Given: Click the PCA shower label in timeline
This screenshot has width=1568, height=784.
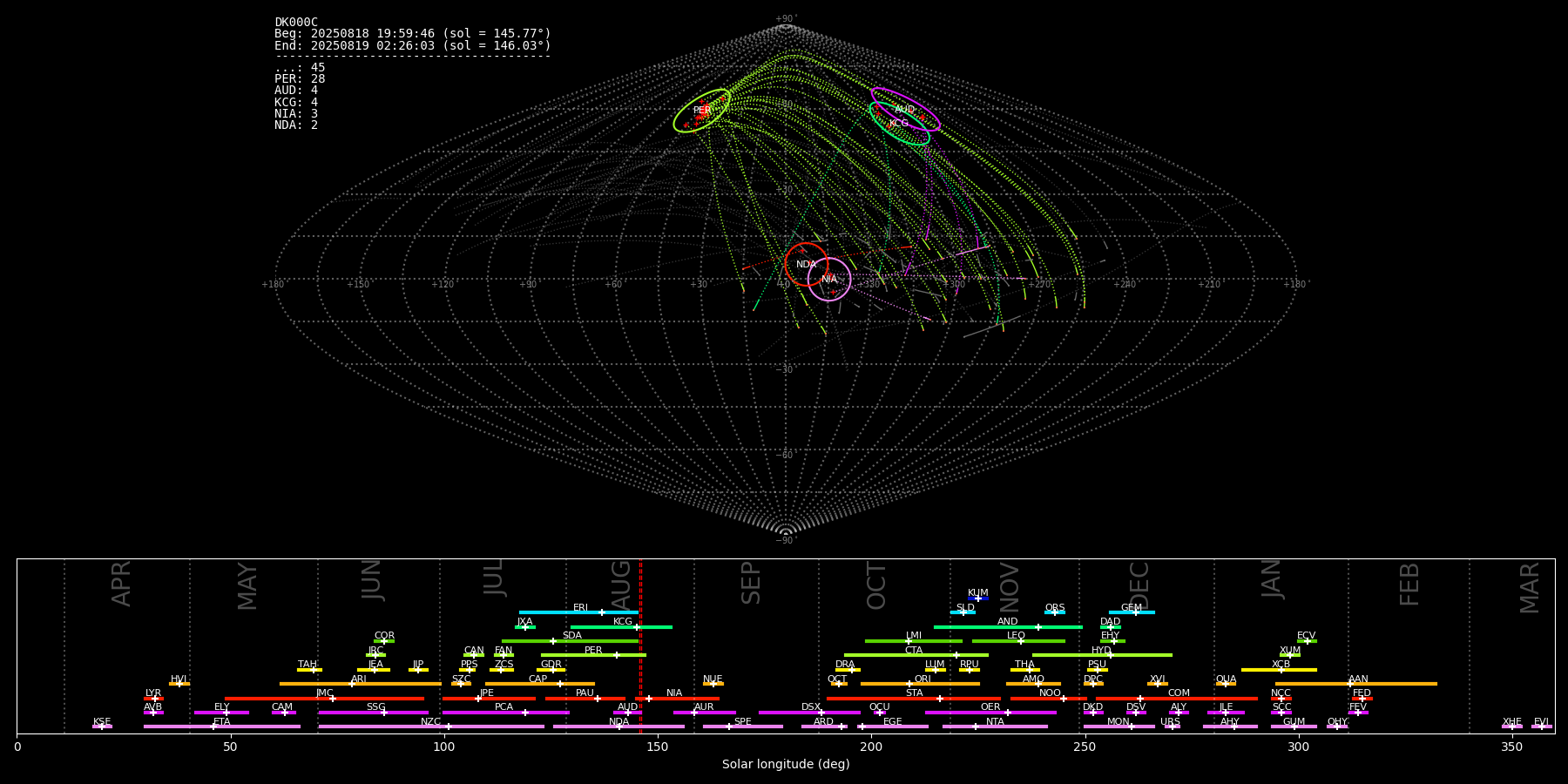Looking at the screenshot, I should [504, 707].
